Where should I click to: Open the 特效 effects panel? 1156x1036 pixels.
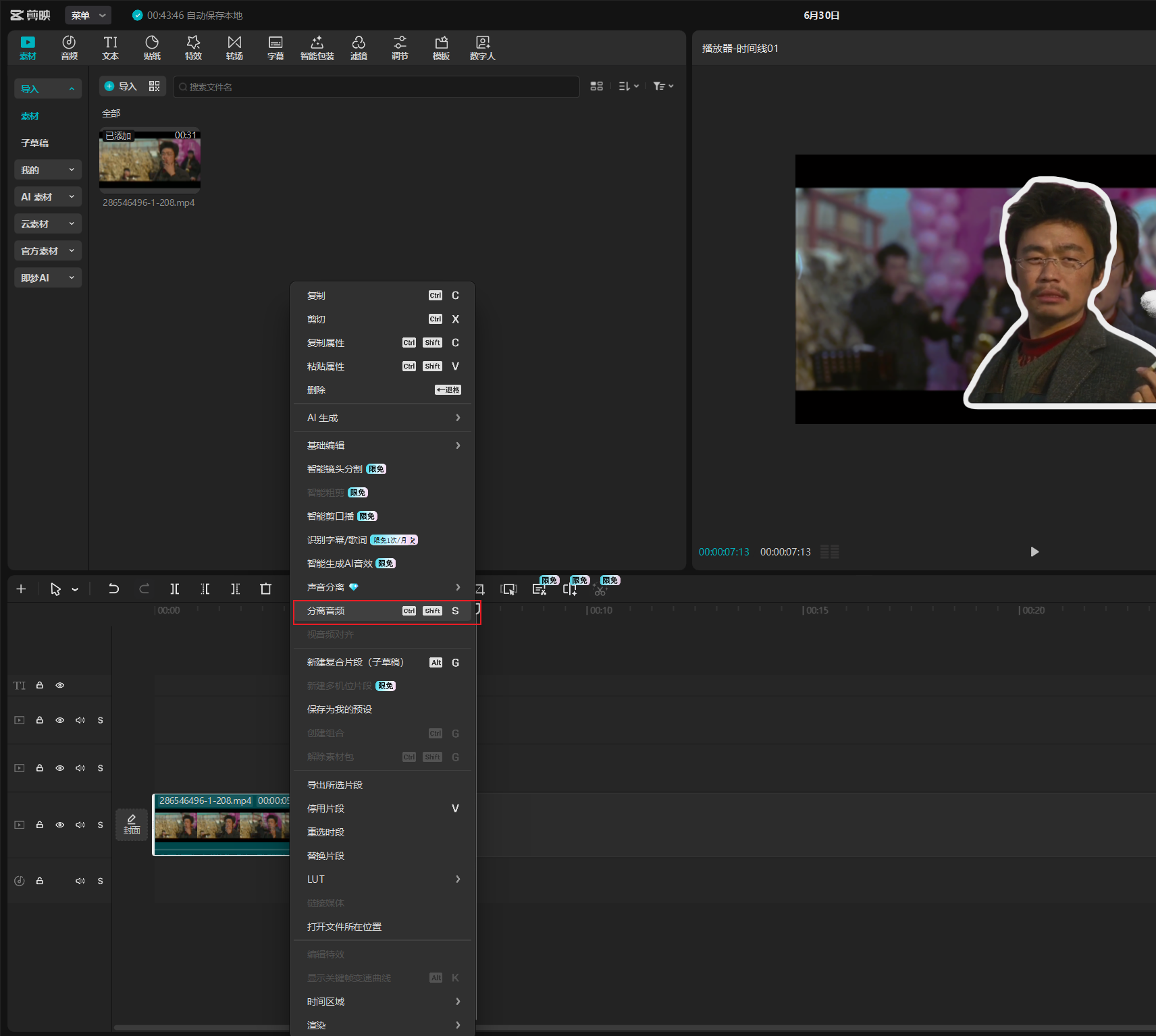pos(193,48)
